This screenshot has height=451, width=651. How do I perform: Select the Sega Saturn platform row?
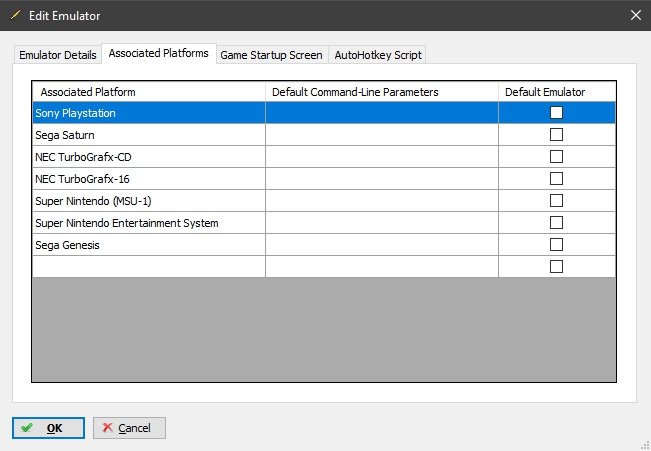pyautogui.click(x=148, y=135)
